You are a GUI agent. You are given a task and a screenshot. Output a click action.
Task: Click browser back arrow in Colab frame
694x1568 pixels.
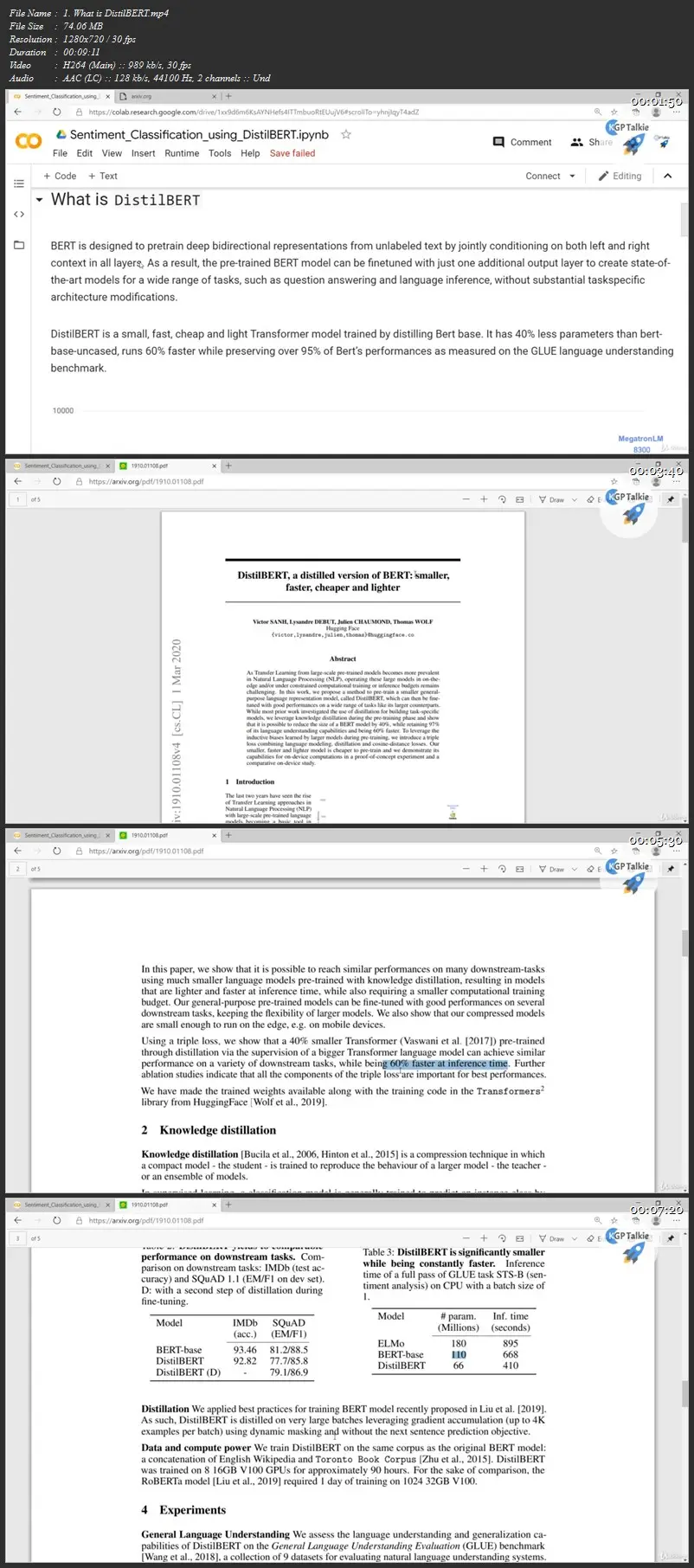coord(18,112)
